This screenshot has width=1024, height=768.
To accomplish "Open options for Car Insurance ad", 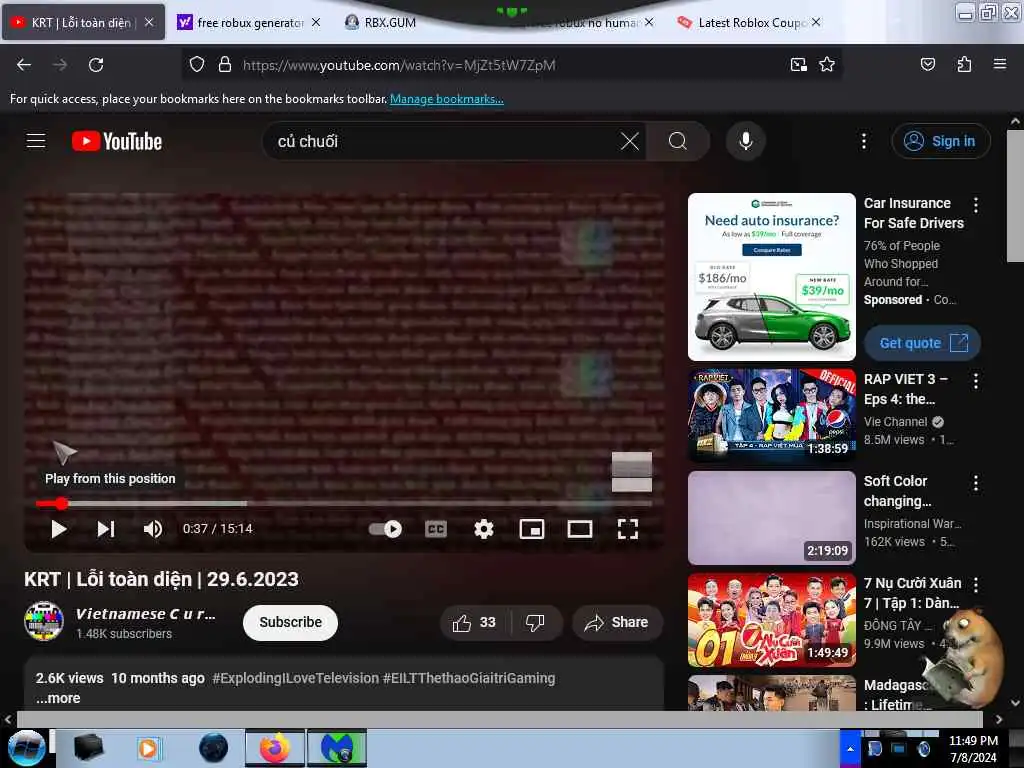I will tap(976, 205).
